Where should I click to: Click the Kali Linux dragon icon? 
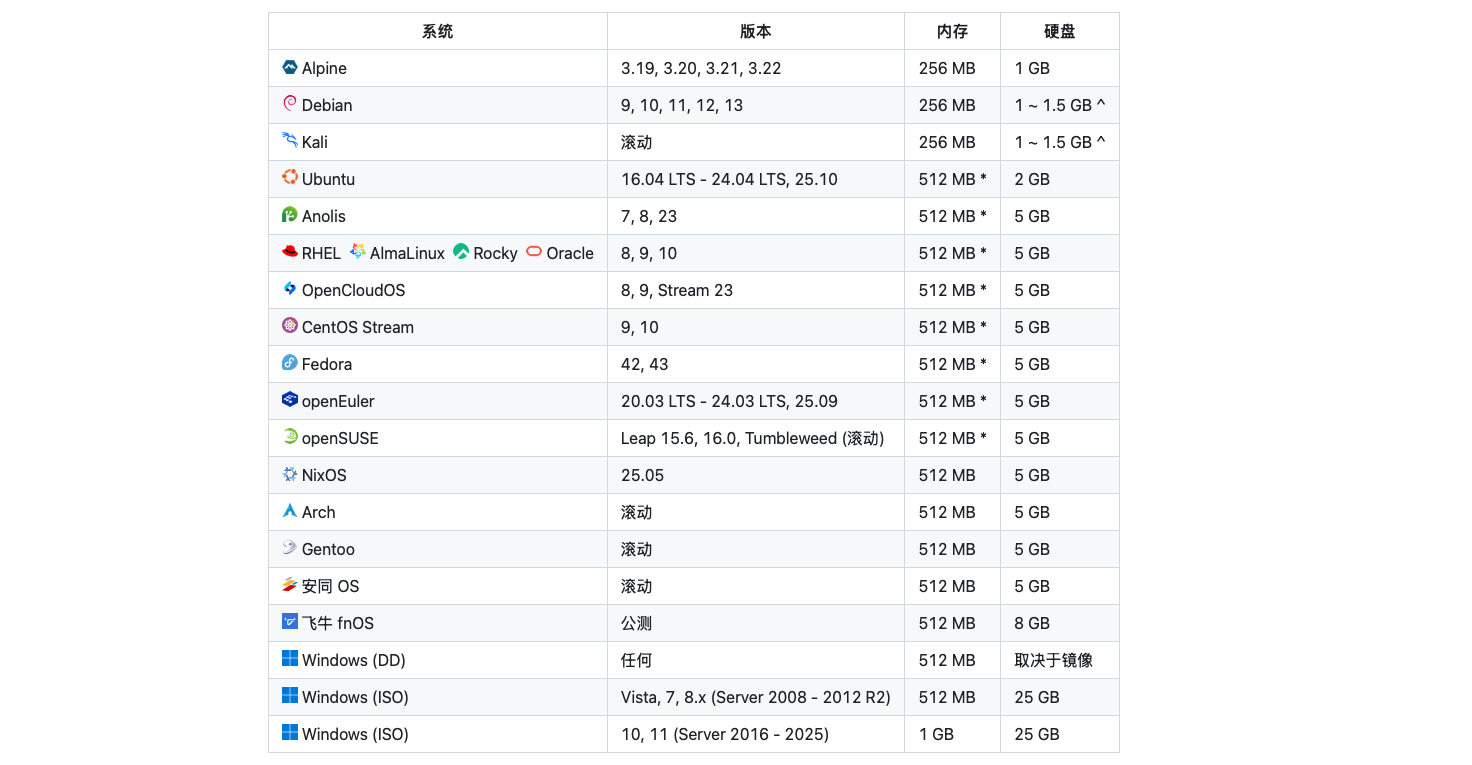pyautogui.click(x=288, y=141)
